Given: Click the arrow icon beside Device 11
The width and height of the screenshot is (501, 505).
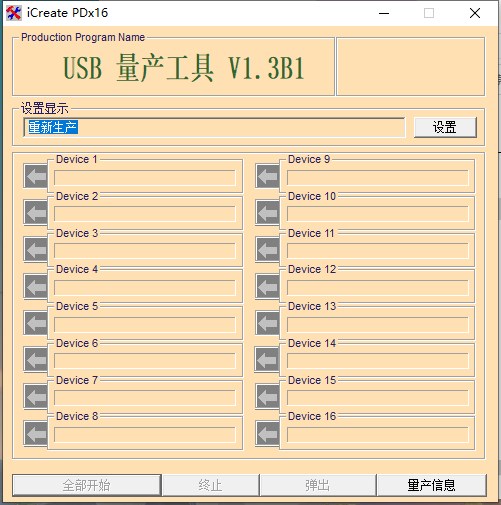Looking at the screenshot, I should tap(267, 249).
